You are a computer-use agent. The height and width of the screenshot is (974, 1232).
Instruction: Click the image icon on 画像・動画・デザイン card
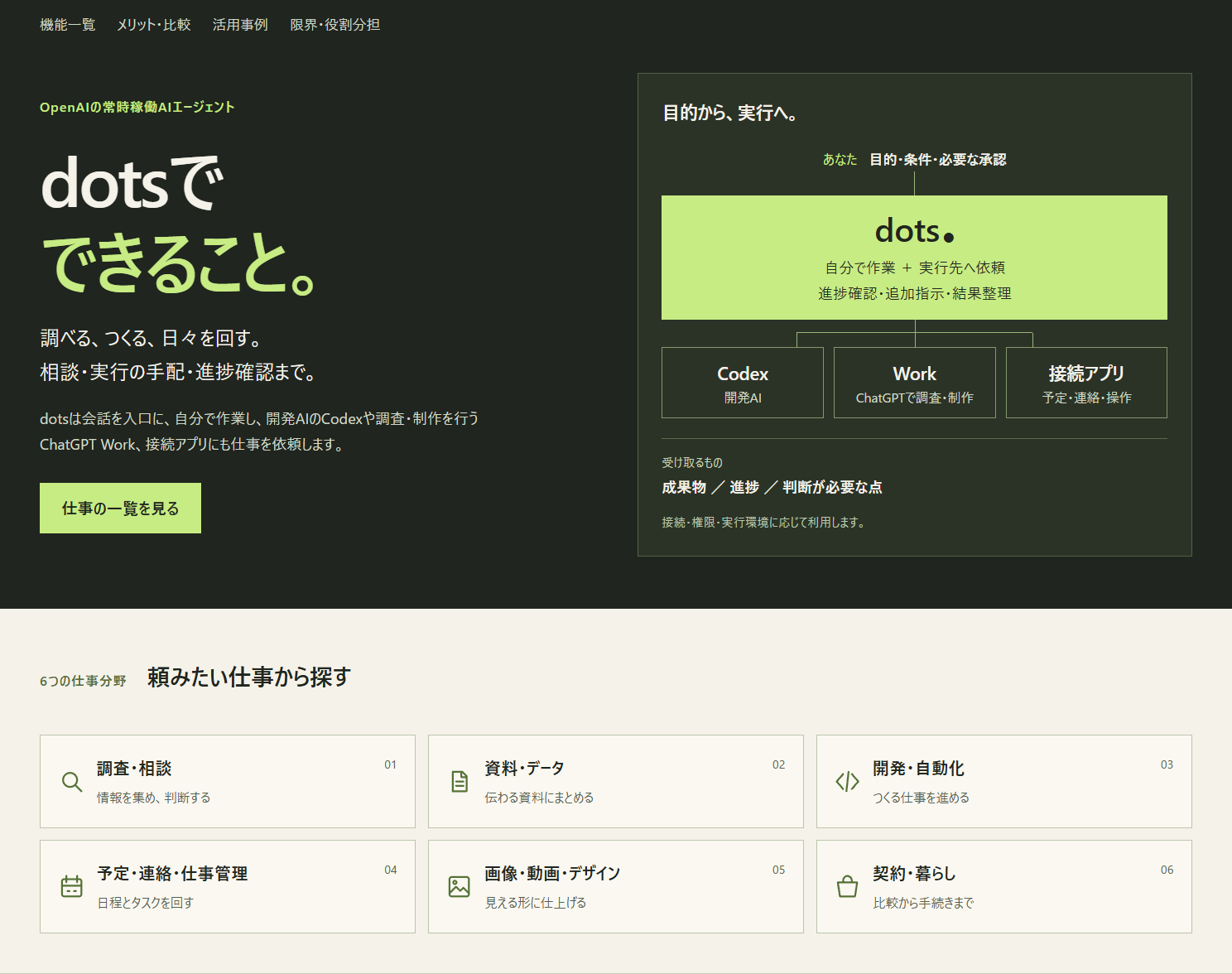[460, 887]
